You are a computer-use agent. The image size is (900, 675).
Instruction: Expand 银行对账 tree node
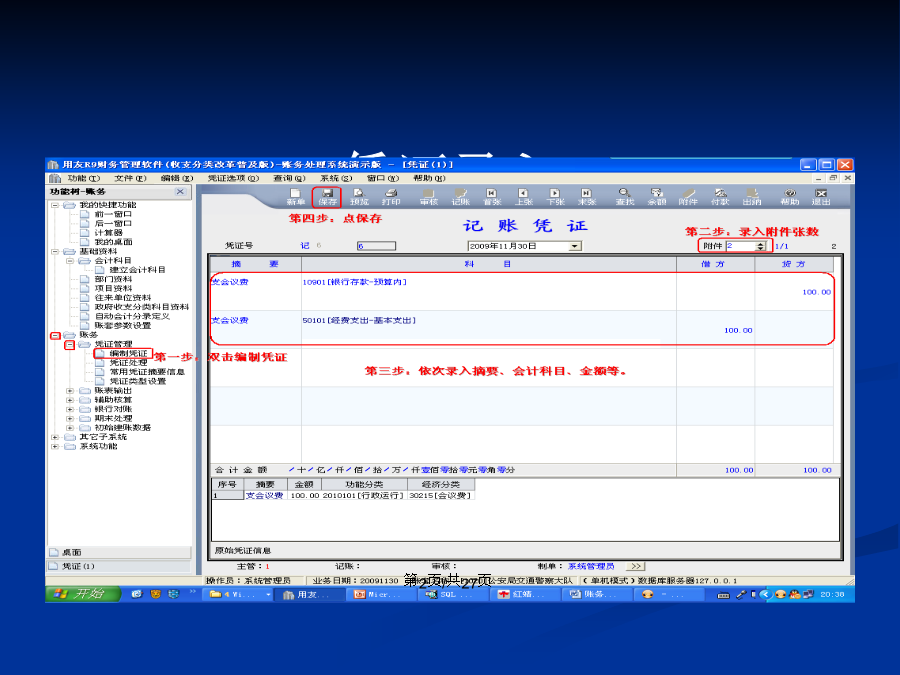click(70, 409)
